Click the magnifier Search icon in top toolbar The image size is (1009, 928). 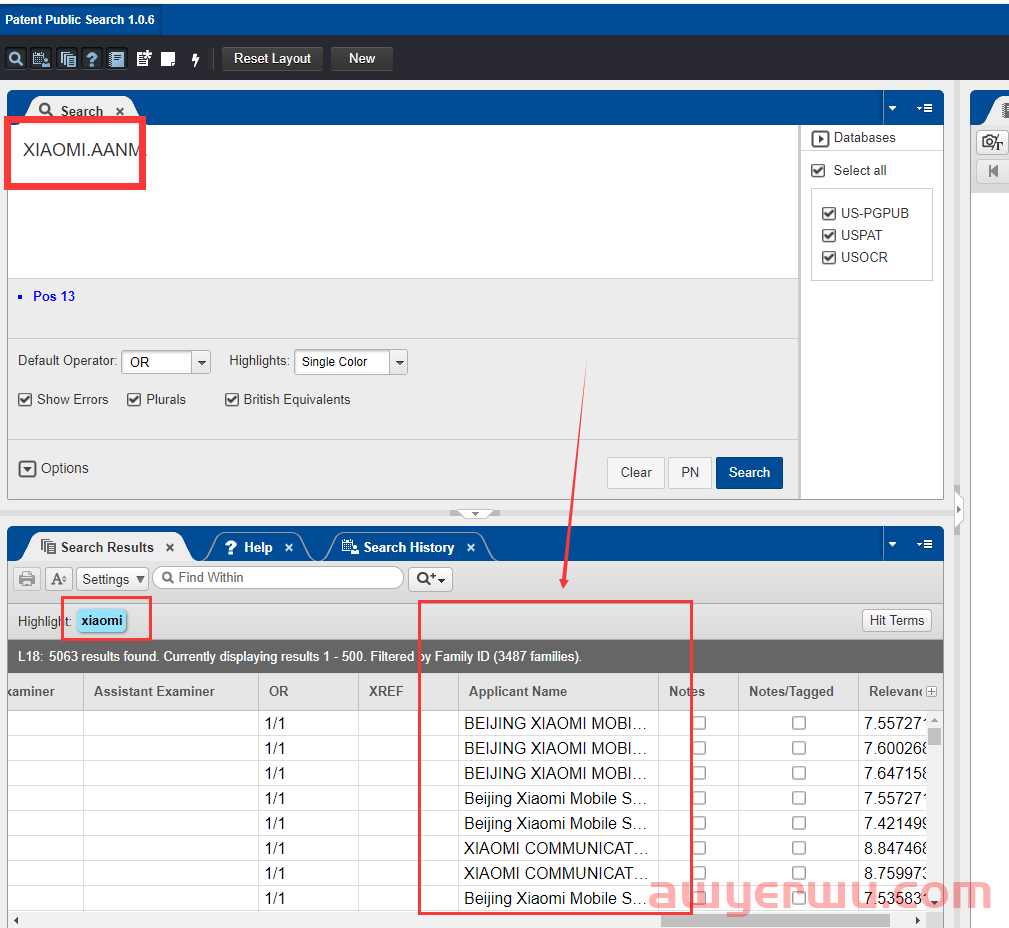(x=16, y=59)
